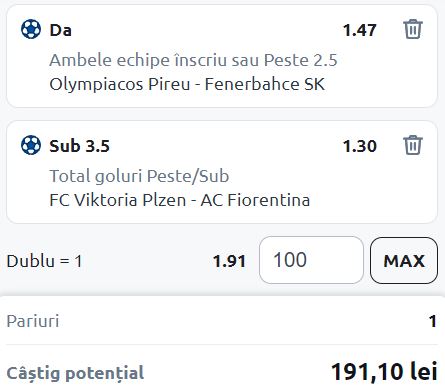Select the 1.47 odds value
The height and width of the screenshot is (389, 445).
pyautogui.click(x=360, y=30)
